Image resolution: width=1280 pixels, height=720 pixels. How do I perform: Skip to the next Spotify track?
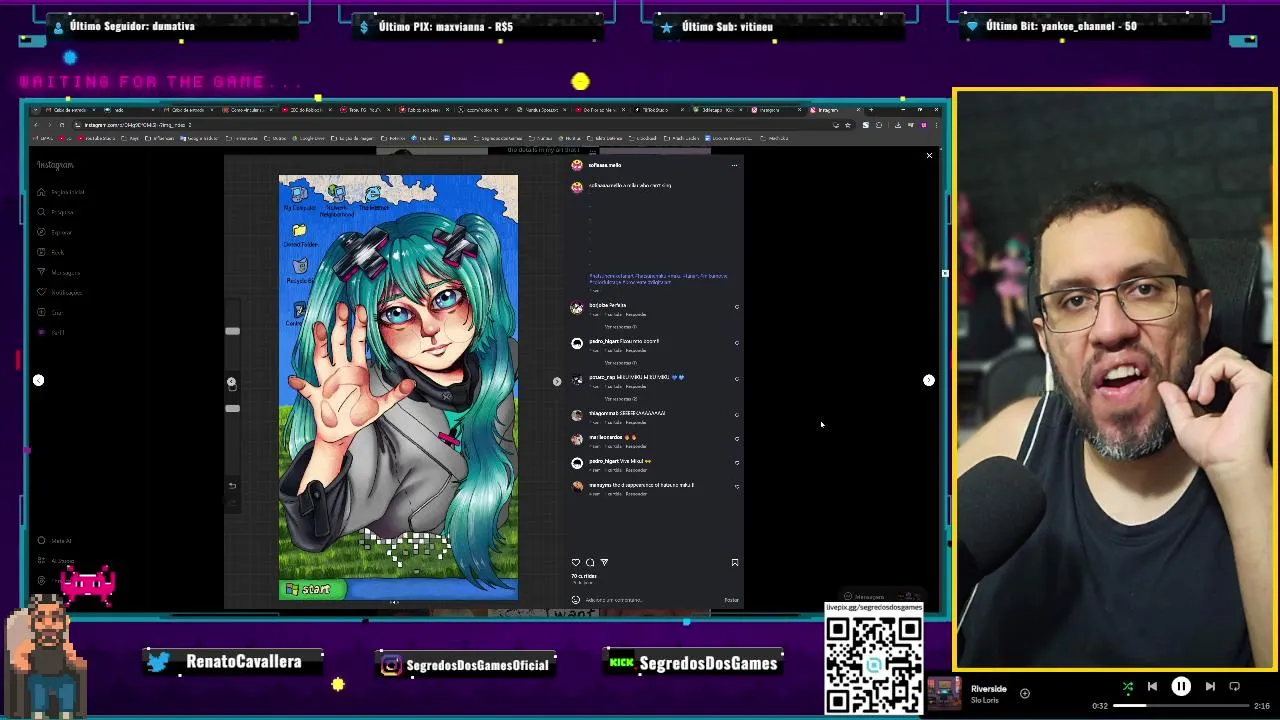point(1210,687)
